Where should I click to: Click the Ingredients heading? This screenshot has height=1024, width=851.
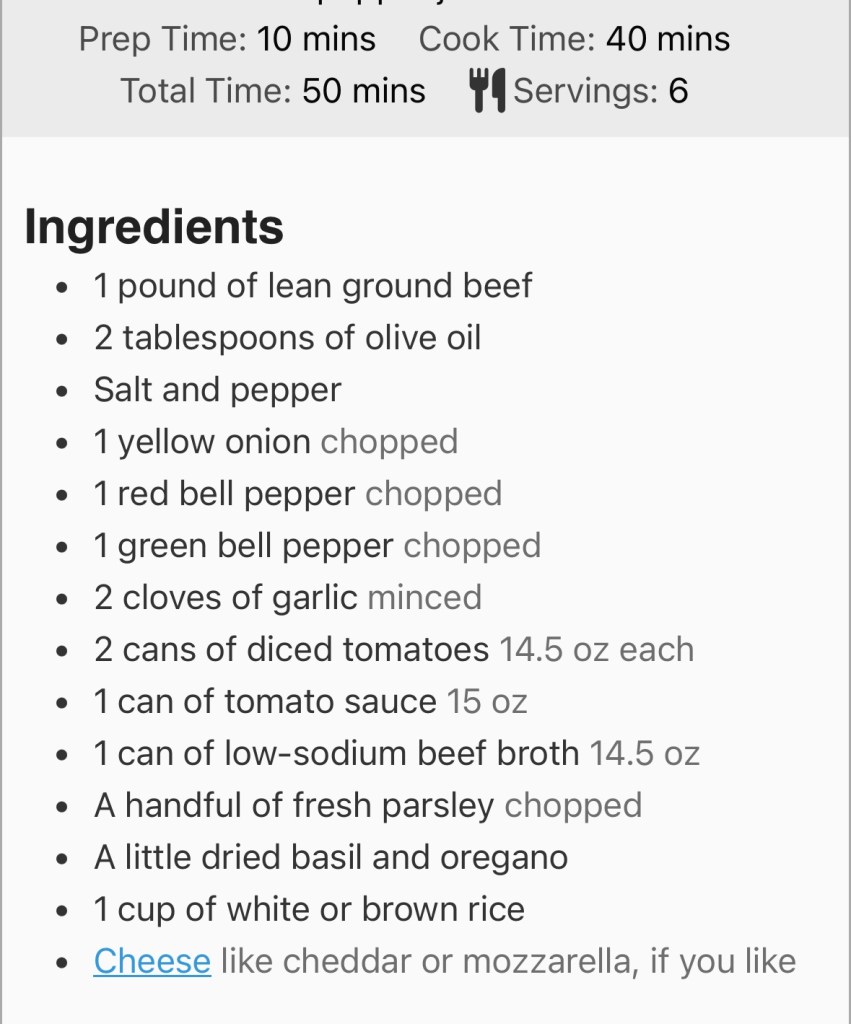point(154,226)
